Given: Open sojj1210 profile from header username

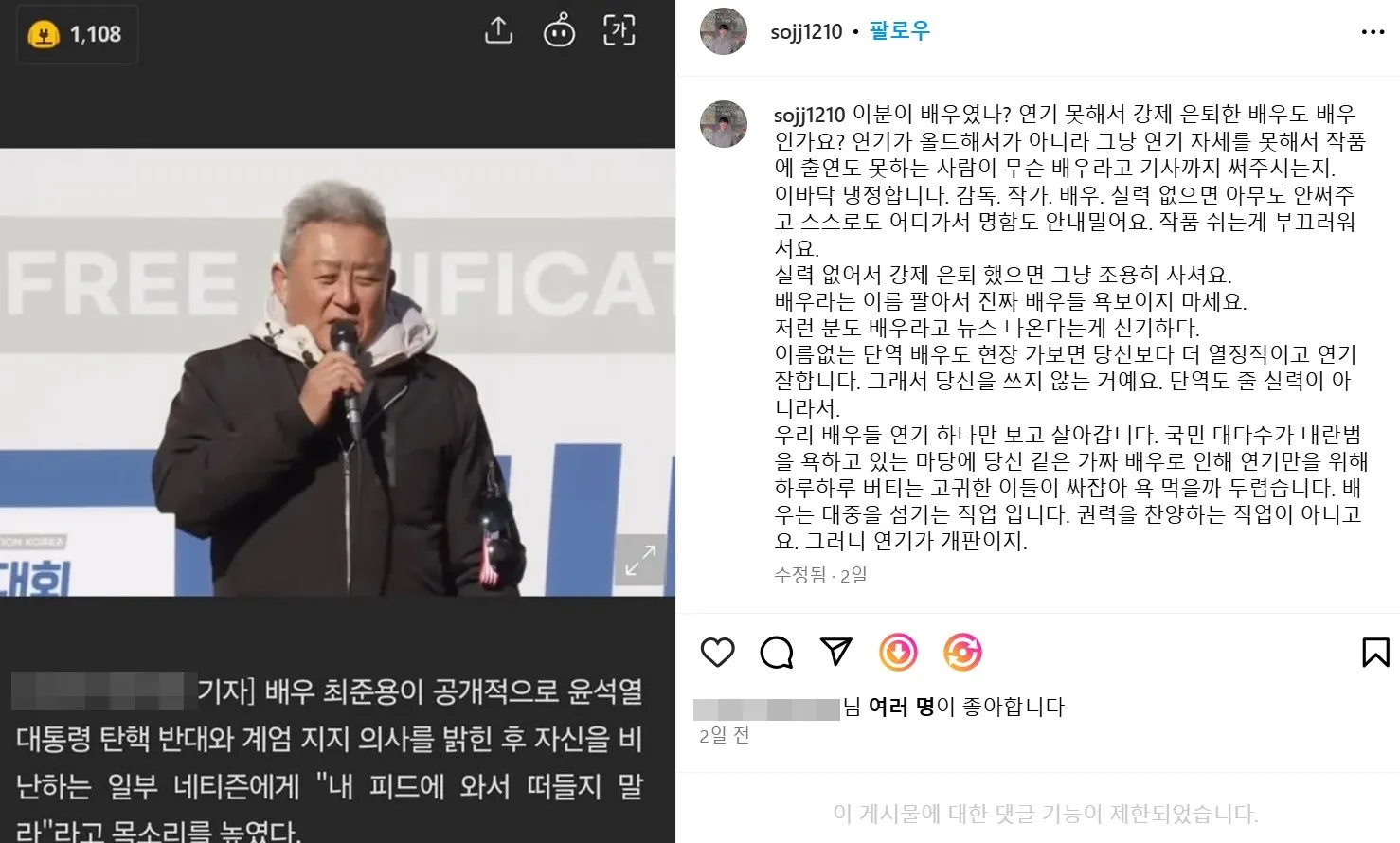Looking at the screenshot, I should pos(806,31).
